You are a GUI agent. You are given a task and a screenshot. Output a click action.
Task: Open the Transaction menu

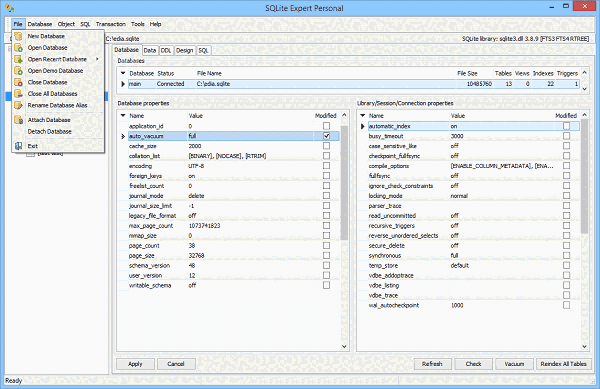point(111,24)
